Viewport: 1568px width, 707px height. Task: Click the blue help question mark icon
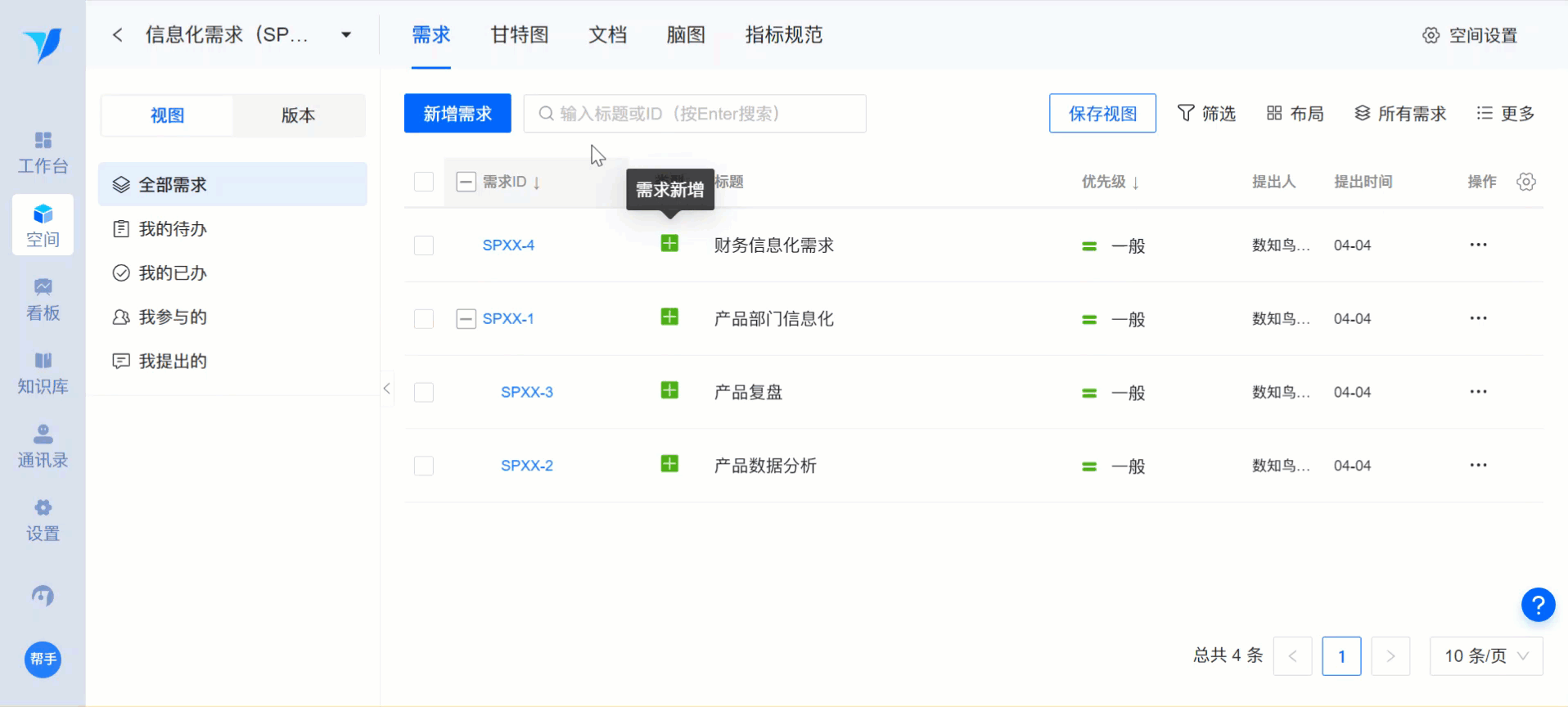[1538, 605]
